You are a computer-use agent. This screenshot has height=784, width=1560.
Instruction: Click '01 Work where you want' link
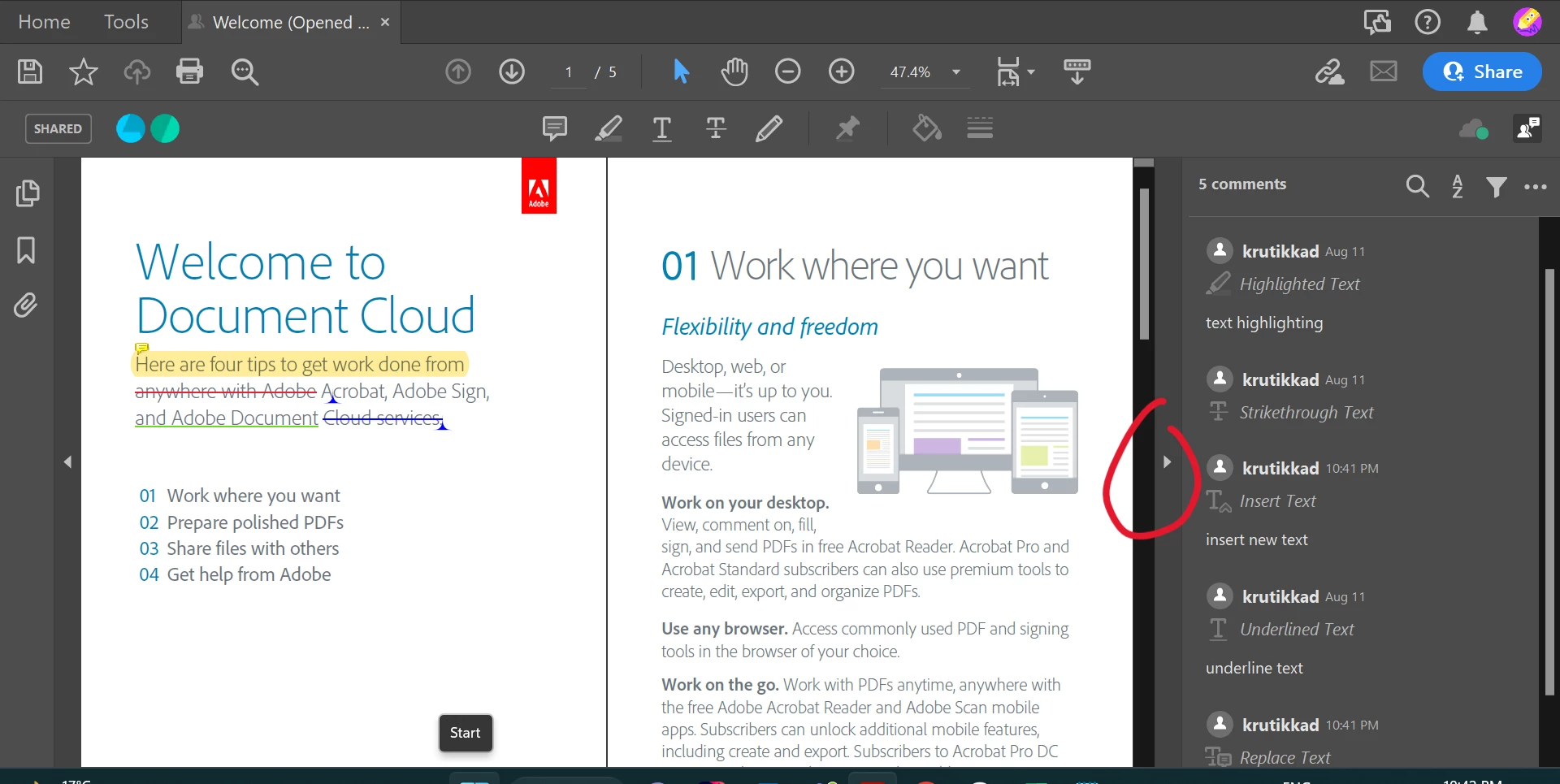240,496
